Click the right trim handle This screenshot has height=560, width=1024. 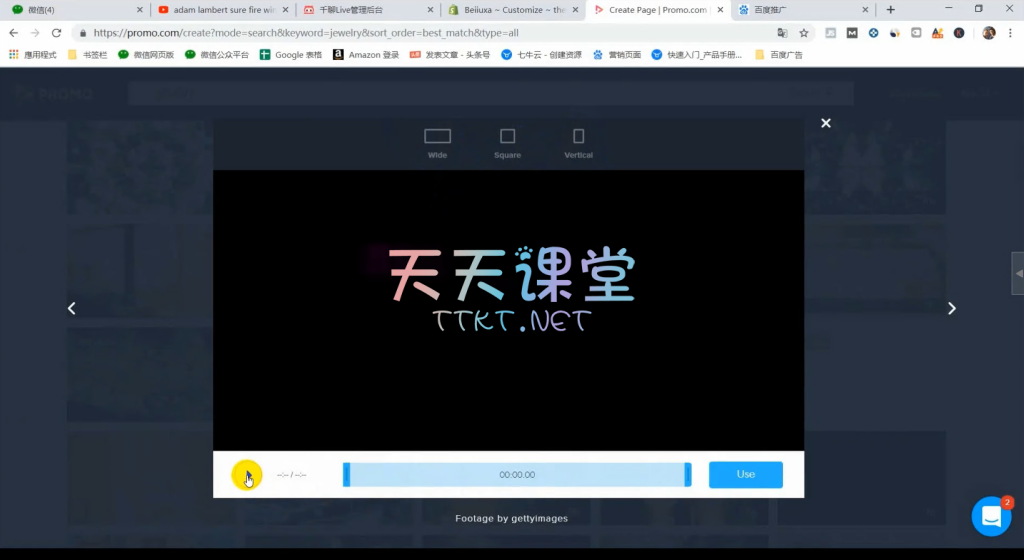(687, 475)
